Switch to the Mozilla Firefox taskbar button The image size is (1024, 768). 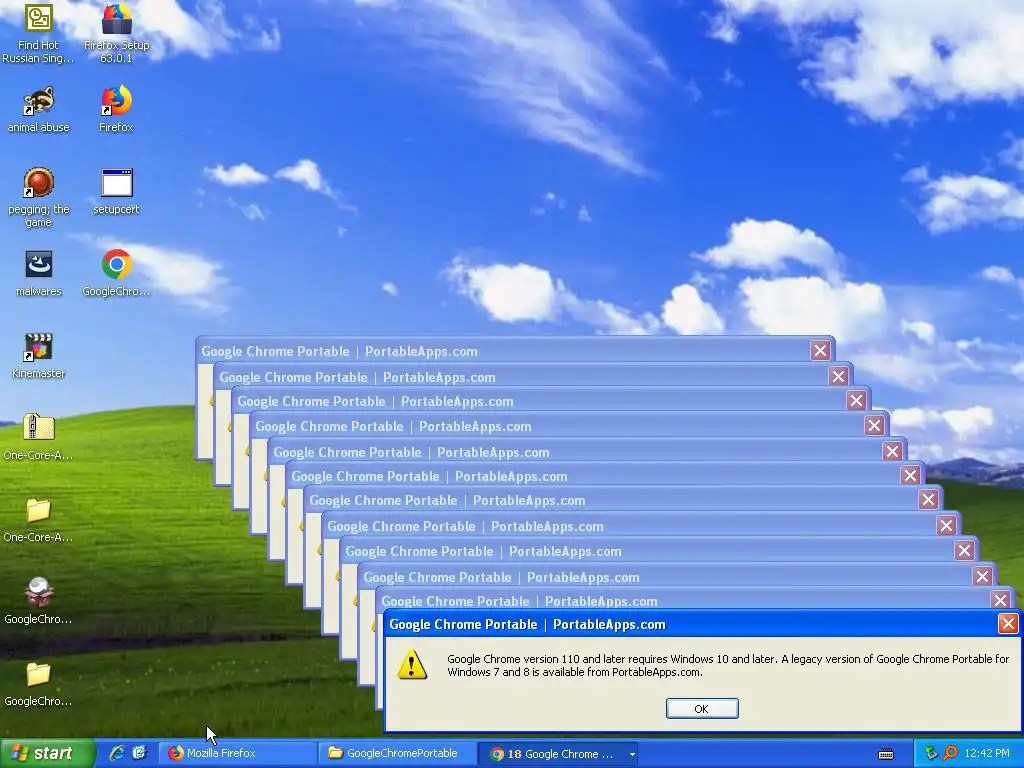[238, 753]
